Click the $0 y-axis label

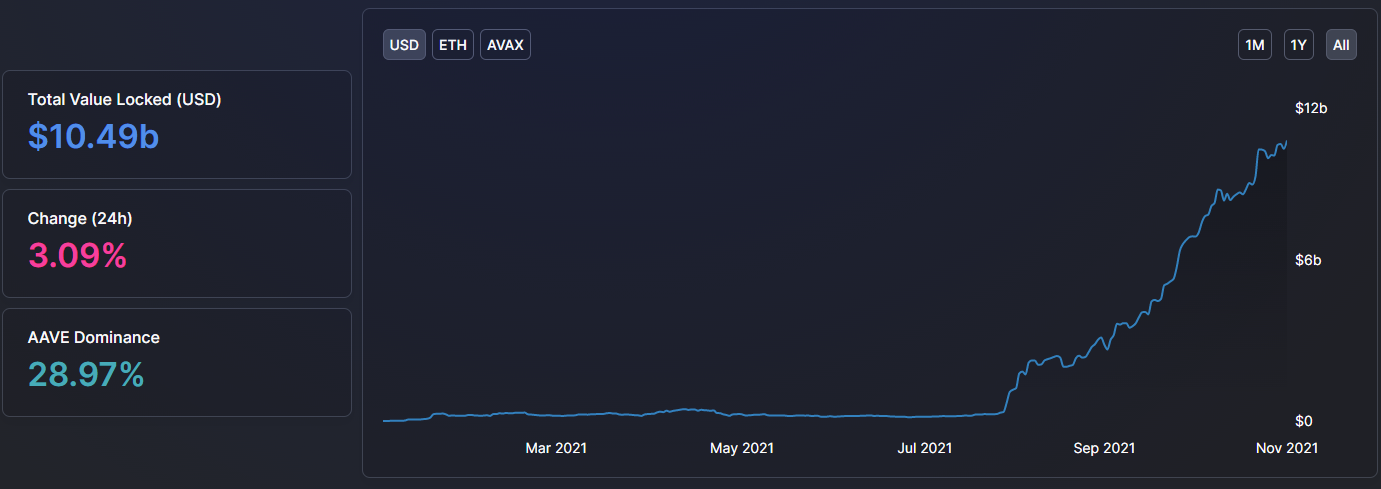(x=1305, y=421)
